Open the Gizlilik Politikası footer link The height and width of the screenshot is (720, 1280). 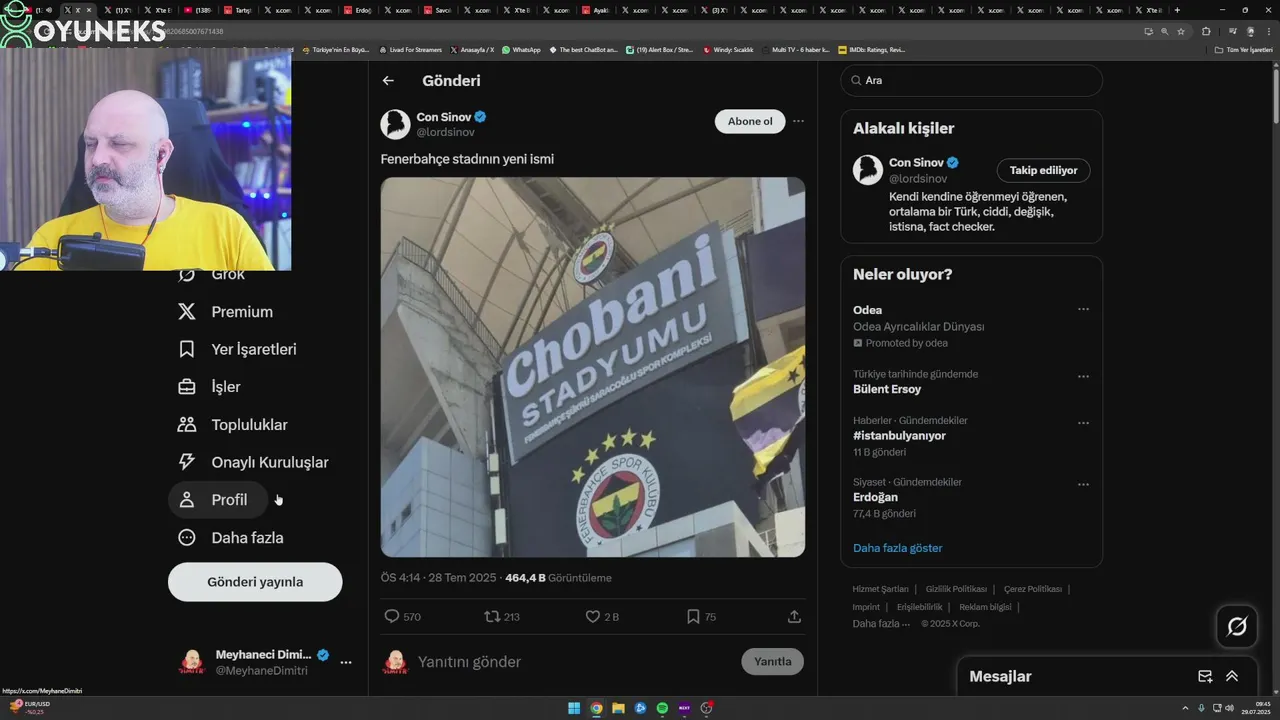(956, 589)
